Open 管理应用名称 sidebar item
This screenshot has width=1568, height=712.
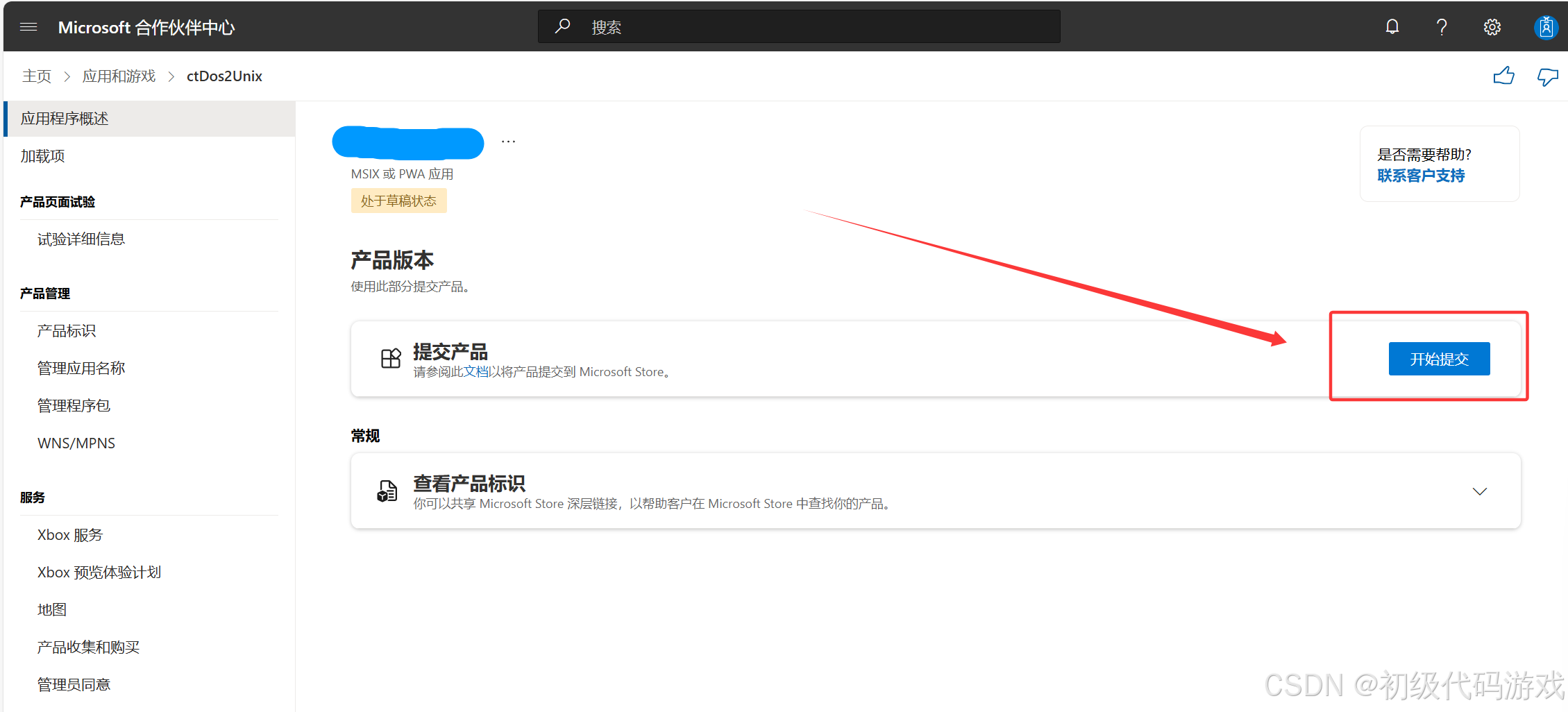pyautogui.click(x=81, y=368)
